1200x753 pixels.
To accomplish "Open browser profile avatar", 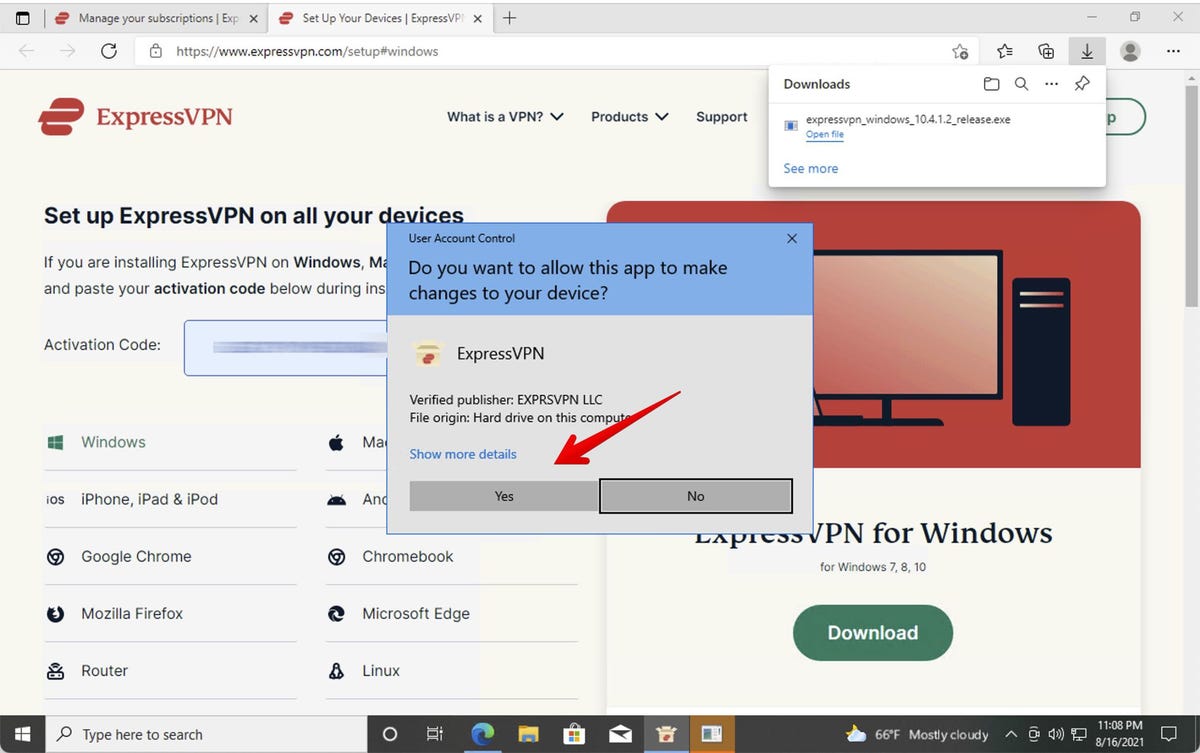I will click(x=1130, y=51).
